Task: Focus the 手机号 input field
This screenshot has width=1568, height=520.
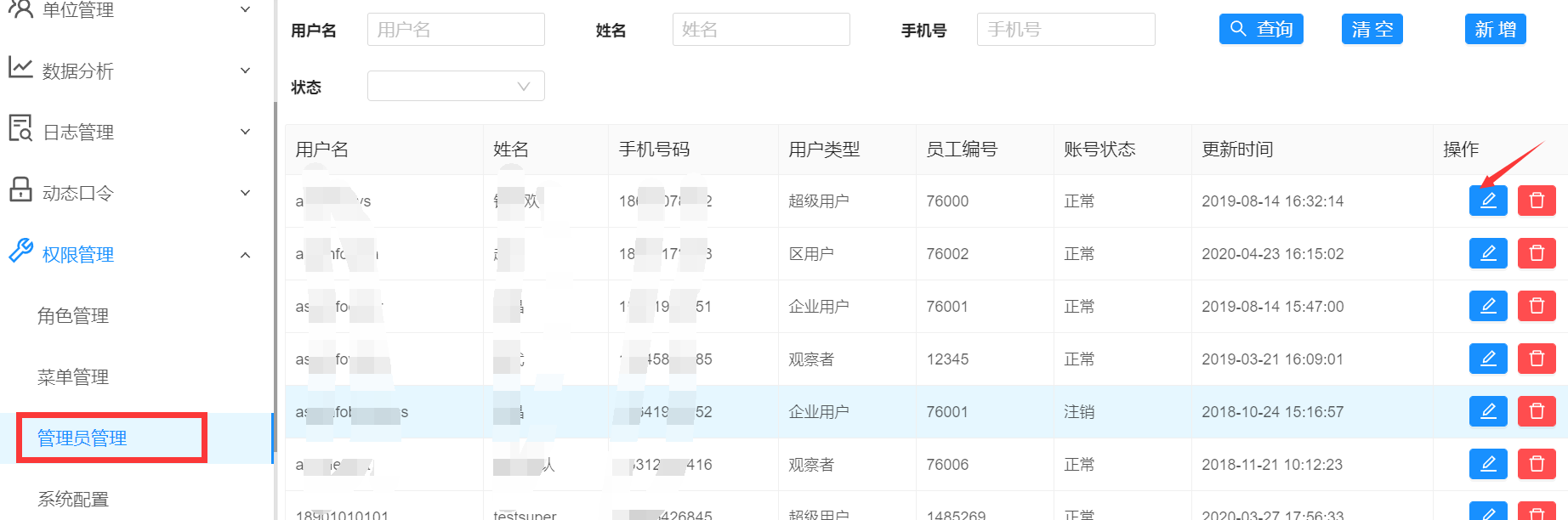Action: [x=1065, y=30]
